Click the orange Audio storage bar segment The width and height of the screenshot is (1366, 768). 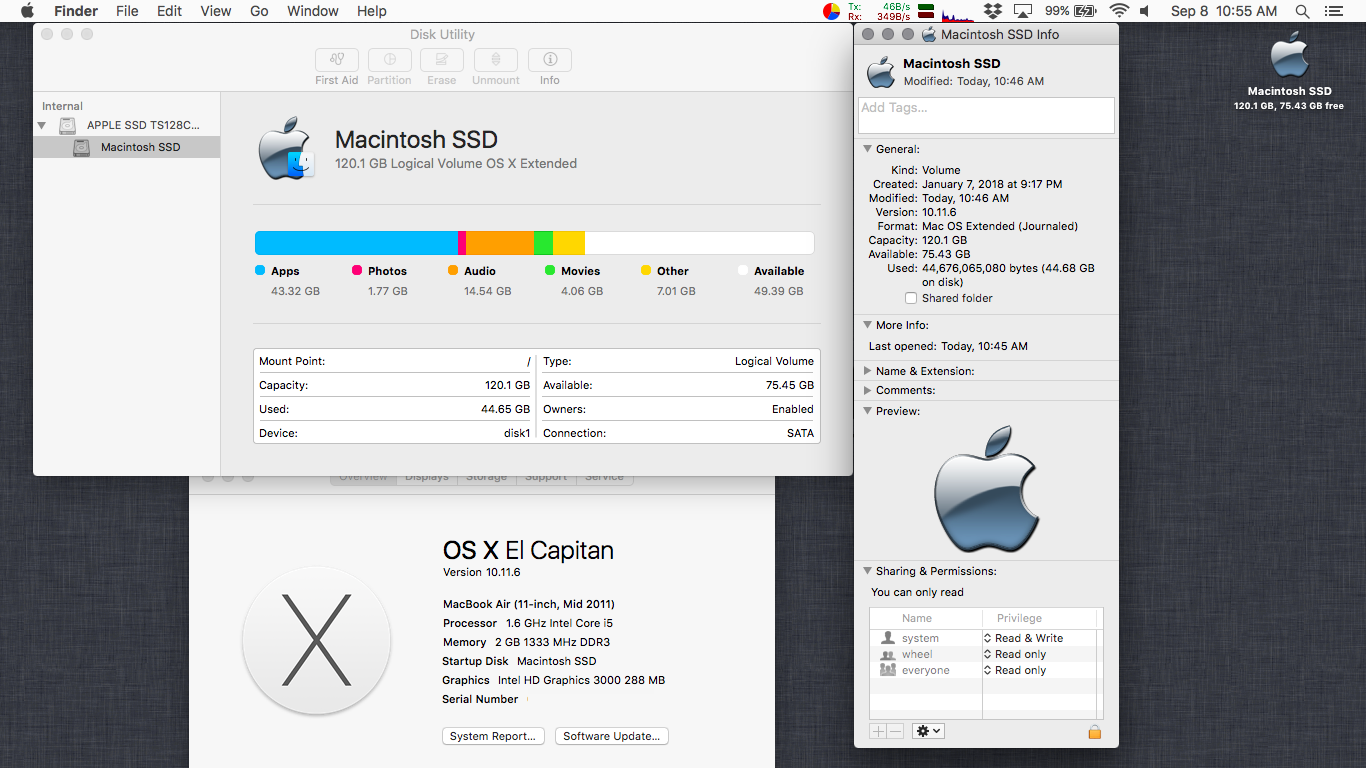point(500,243)
